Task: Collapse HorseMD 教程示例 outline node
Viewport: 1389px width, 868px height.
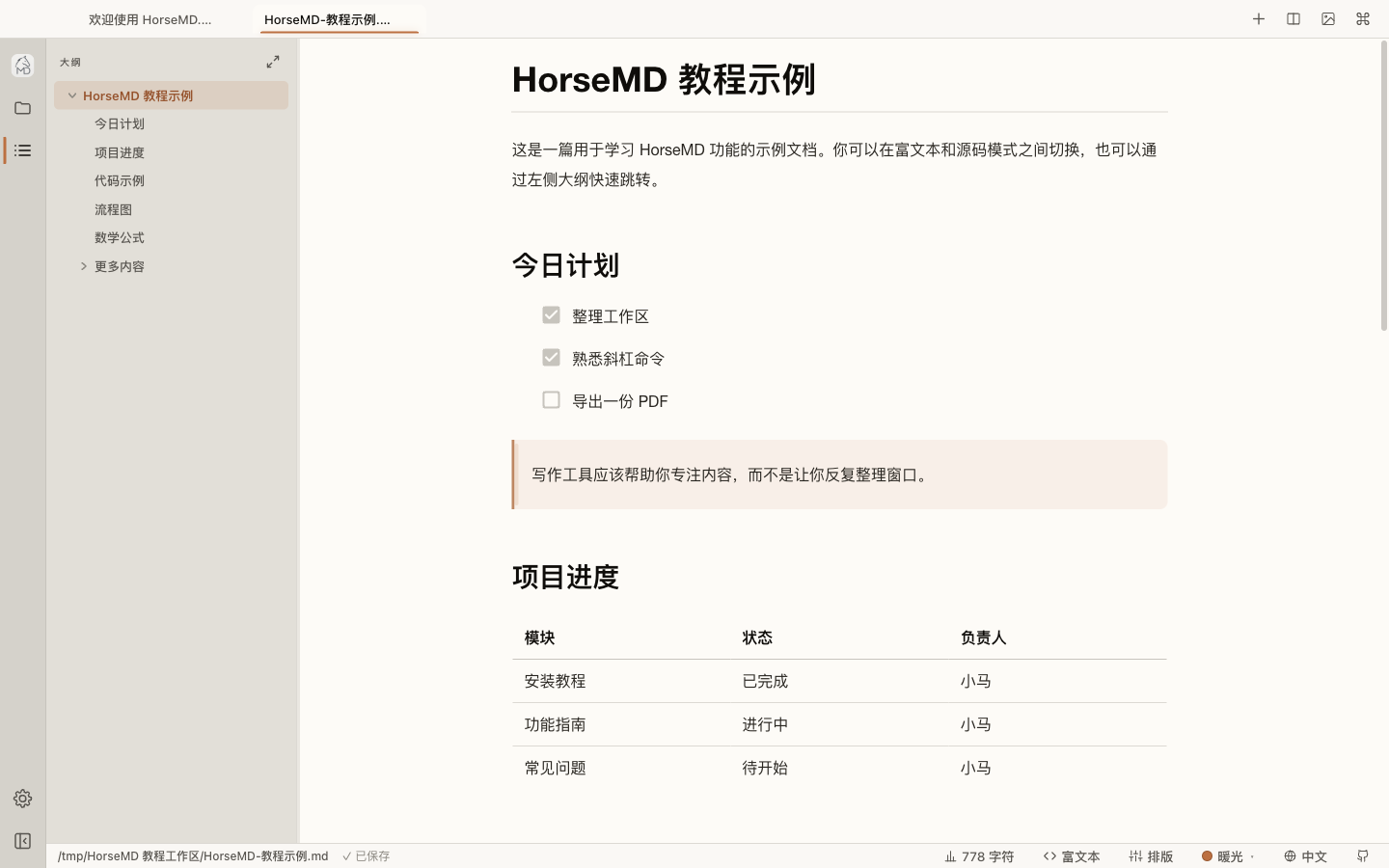Action: pyautogui.click(x=72, y=95)
